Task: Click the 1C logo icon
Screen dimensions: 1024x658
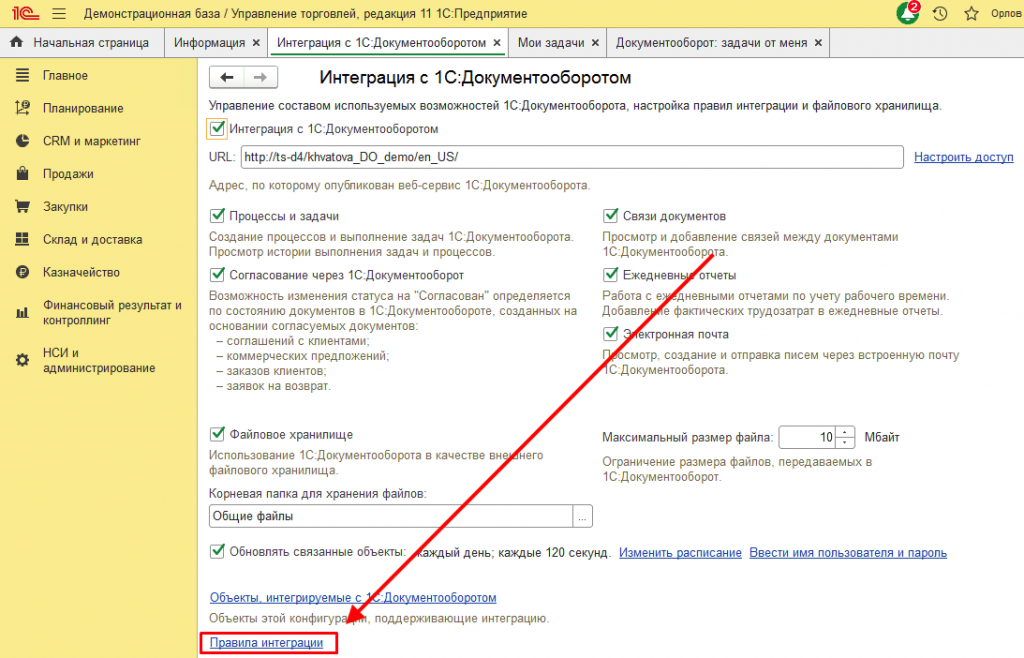Action: 25,13
